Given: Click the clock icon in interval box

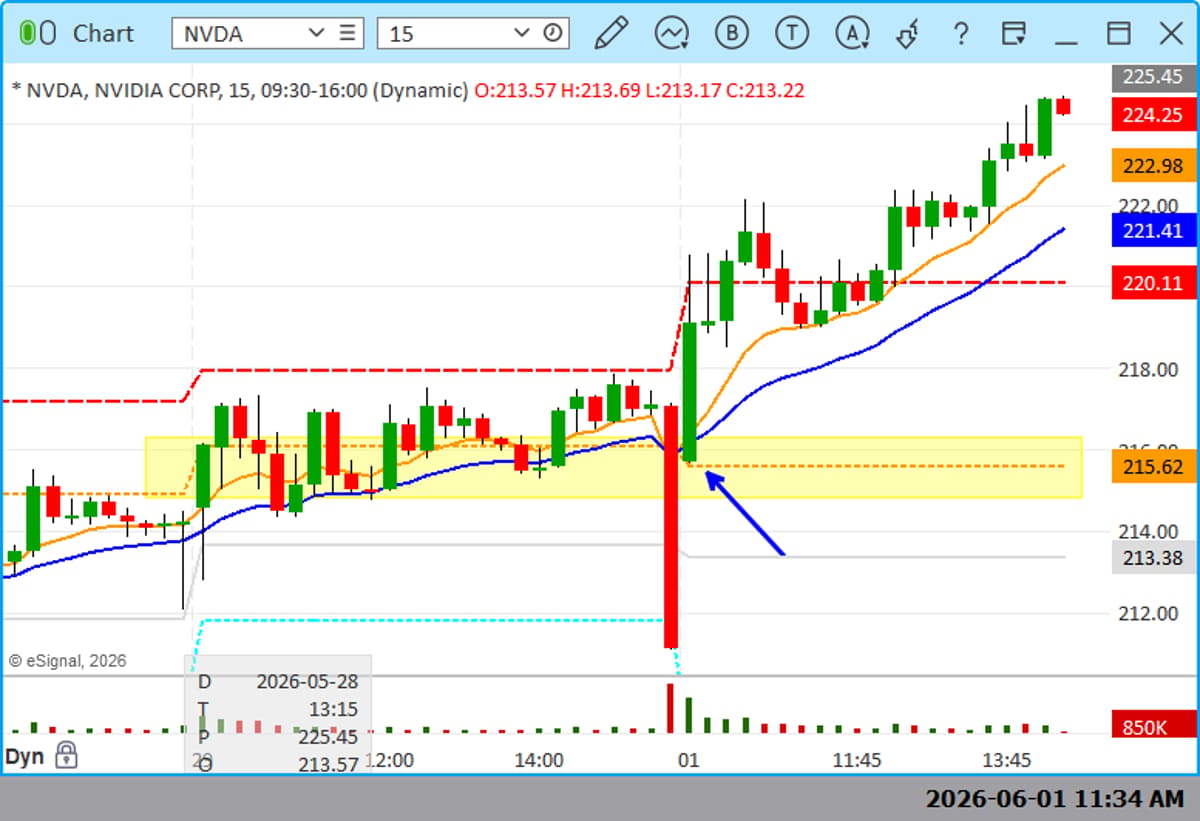Looking at the screenshot, I should tap(553, 33).
